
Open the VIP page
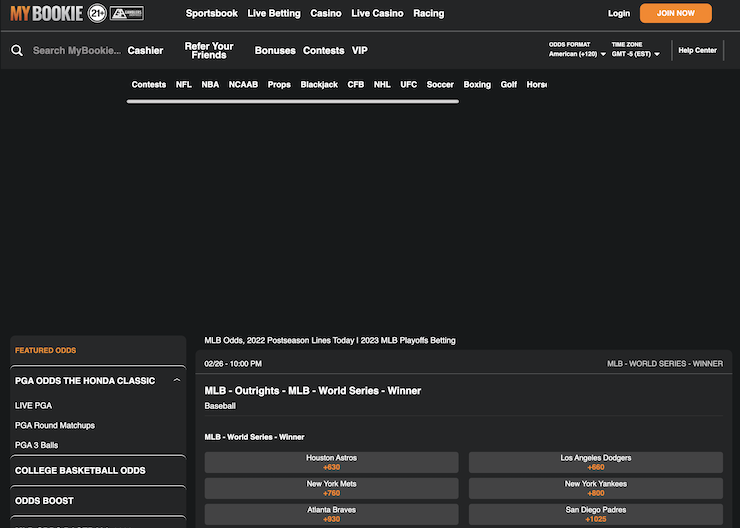tap(360, 50)
